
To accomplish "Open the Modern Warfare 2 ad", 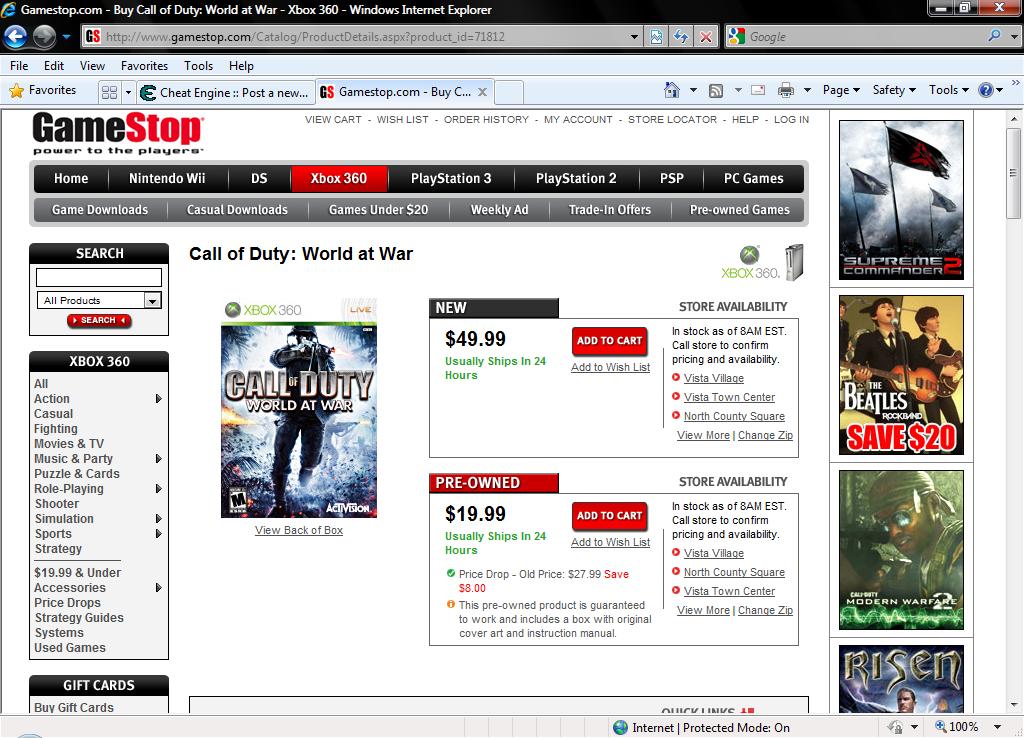I will (901, 550).
